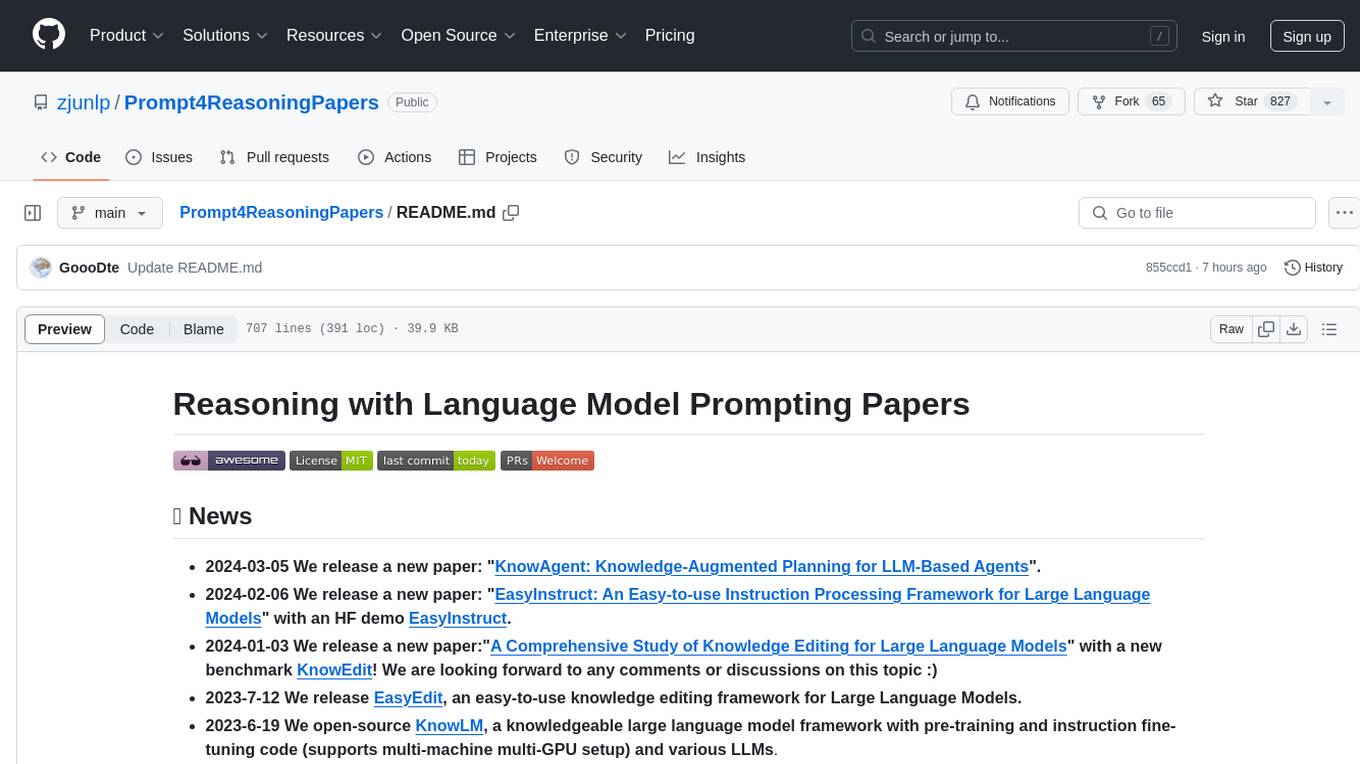Open the Update README.md commit message
Screen dimensions: 1360x764
[x=195, y=268]
